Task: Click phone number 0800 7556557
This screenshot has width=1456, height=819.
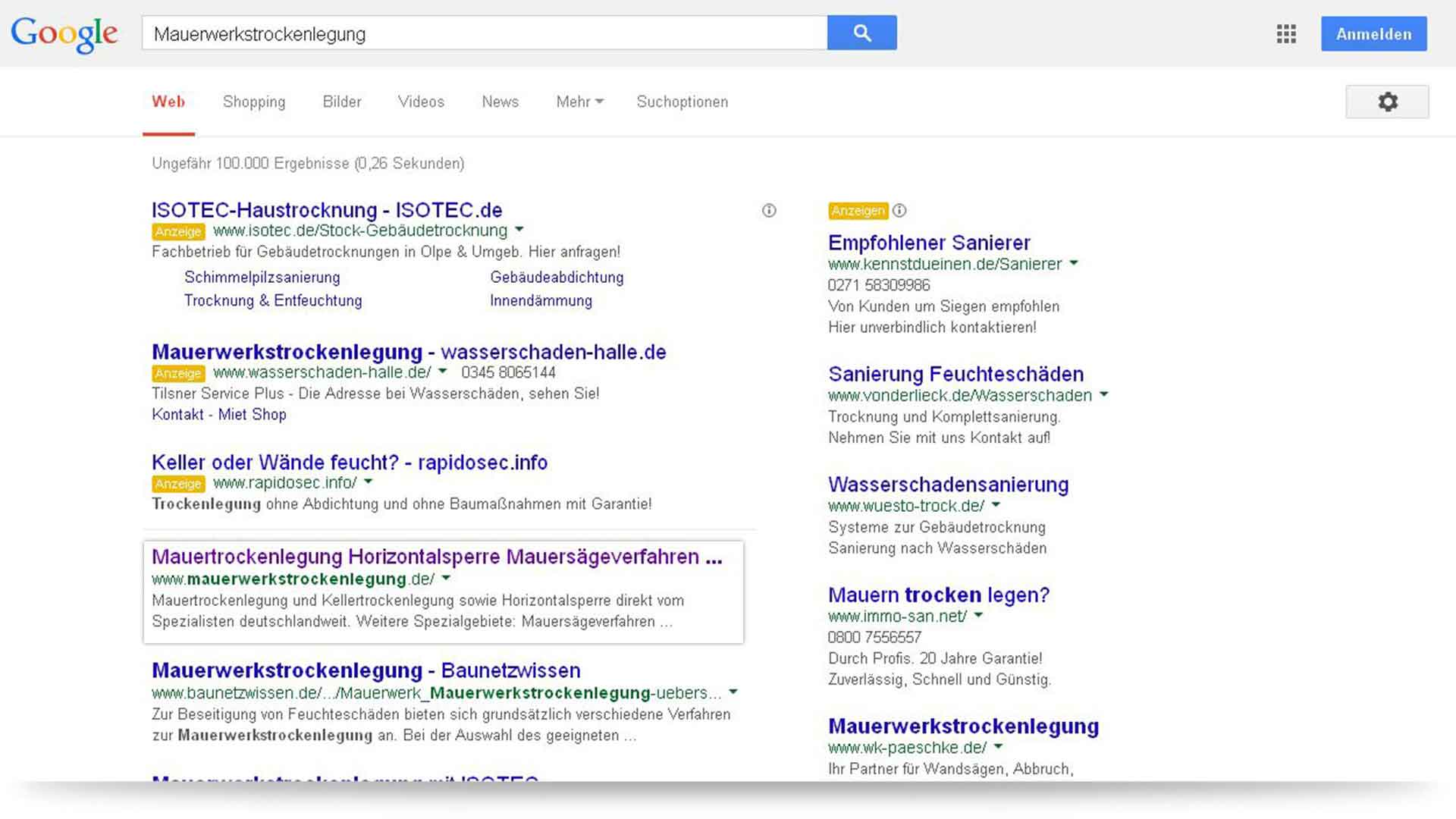Action: click(874, 637)
